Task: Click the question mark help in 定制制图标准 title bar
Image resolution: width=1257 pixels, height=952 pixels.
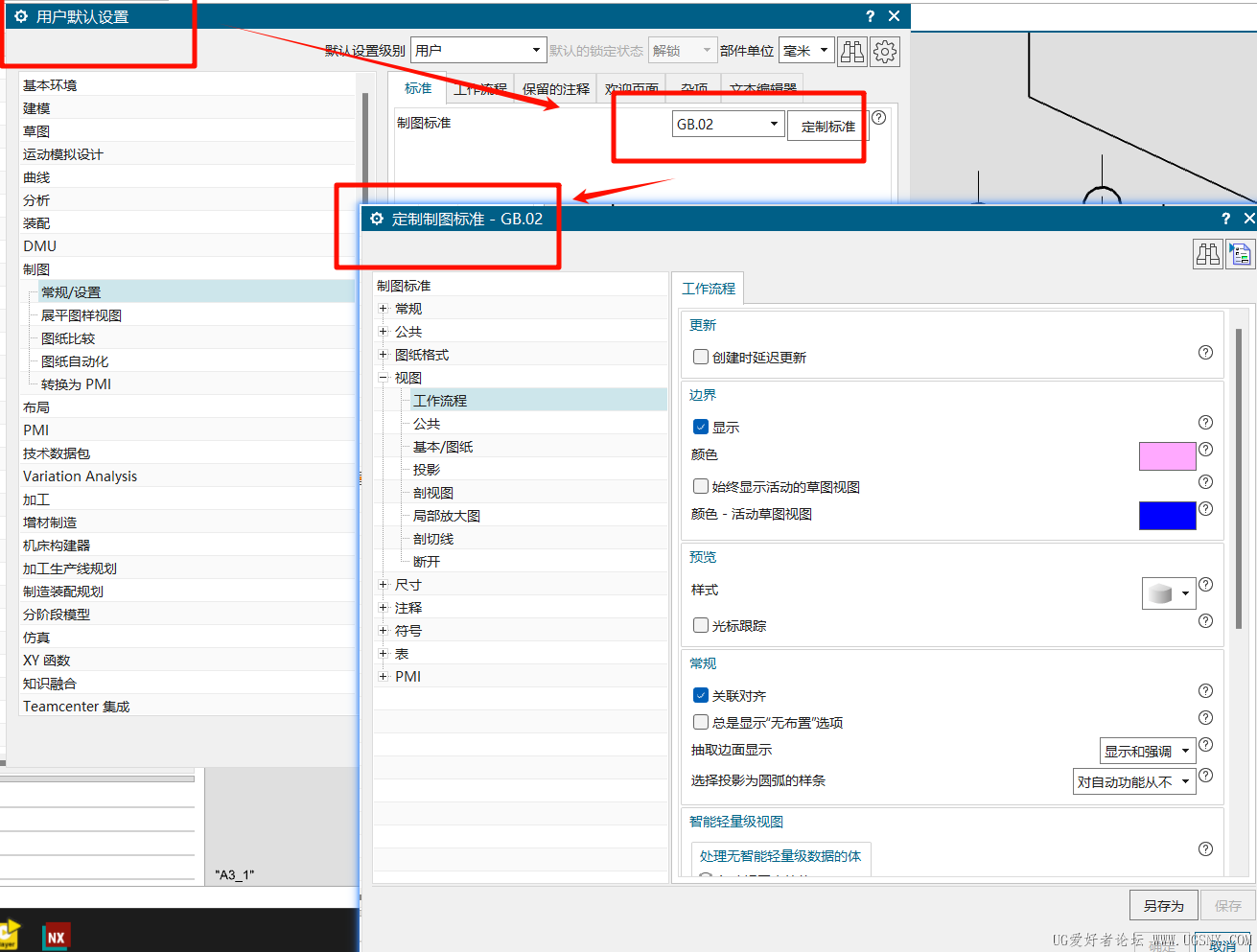Action: point(1225,219)
